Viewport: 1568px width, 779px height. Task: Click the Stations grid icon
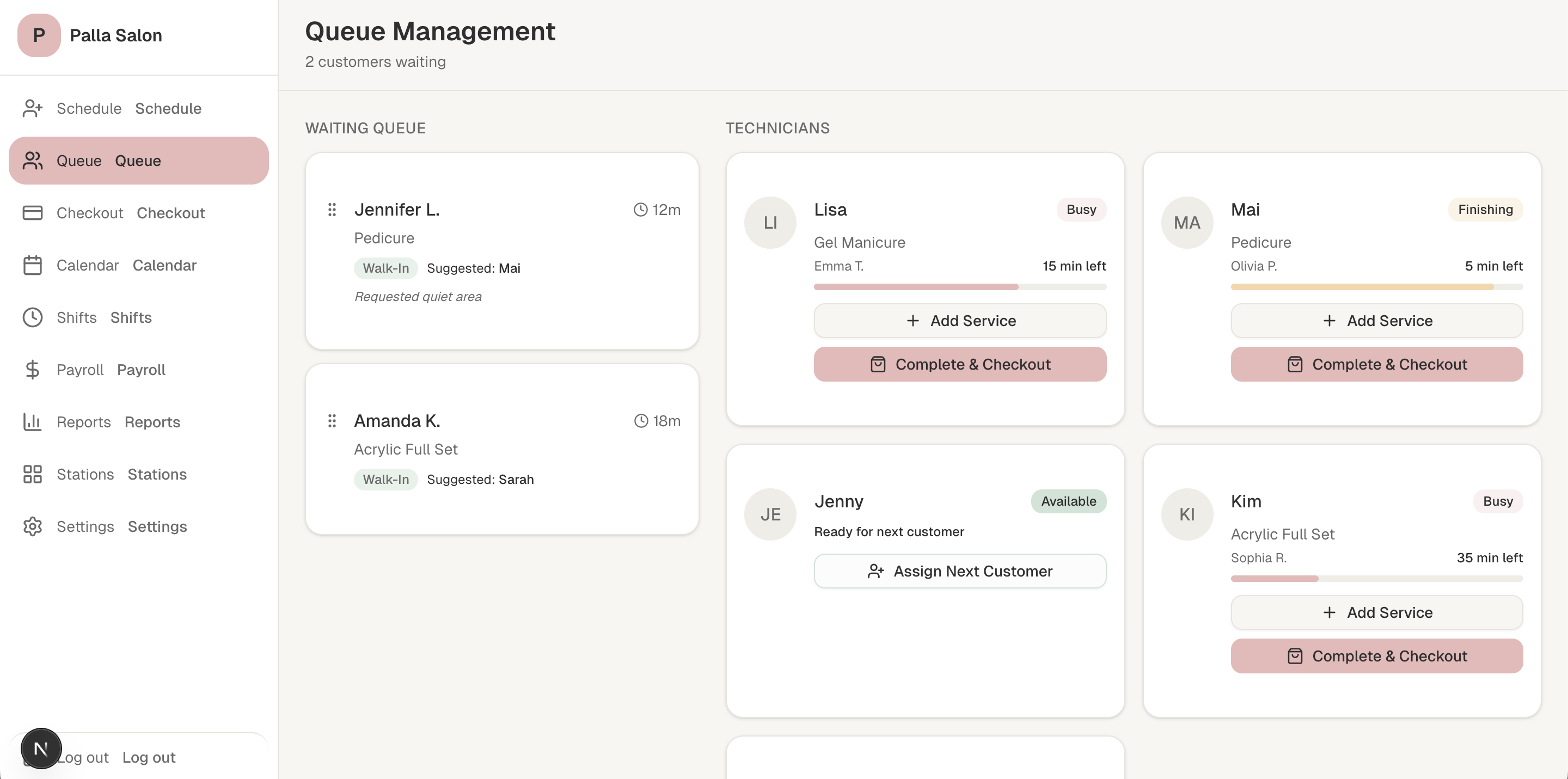tap(32, 474)
